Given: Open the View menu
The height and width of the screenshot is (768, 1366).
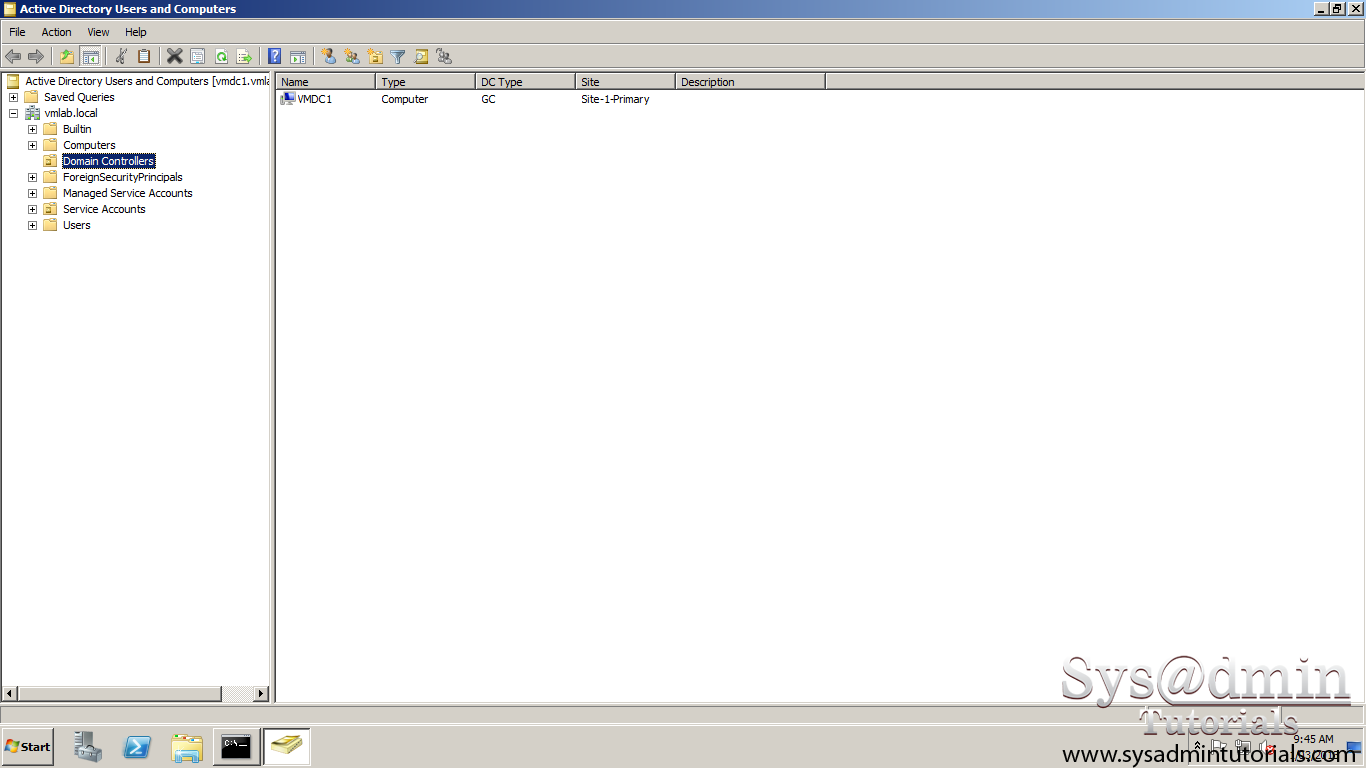Looking at the screenshot, I should click(98, 32).
